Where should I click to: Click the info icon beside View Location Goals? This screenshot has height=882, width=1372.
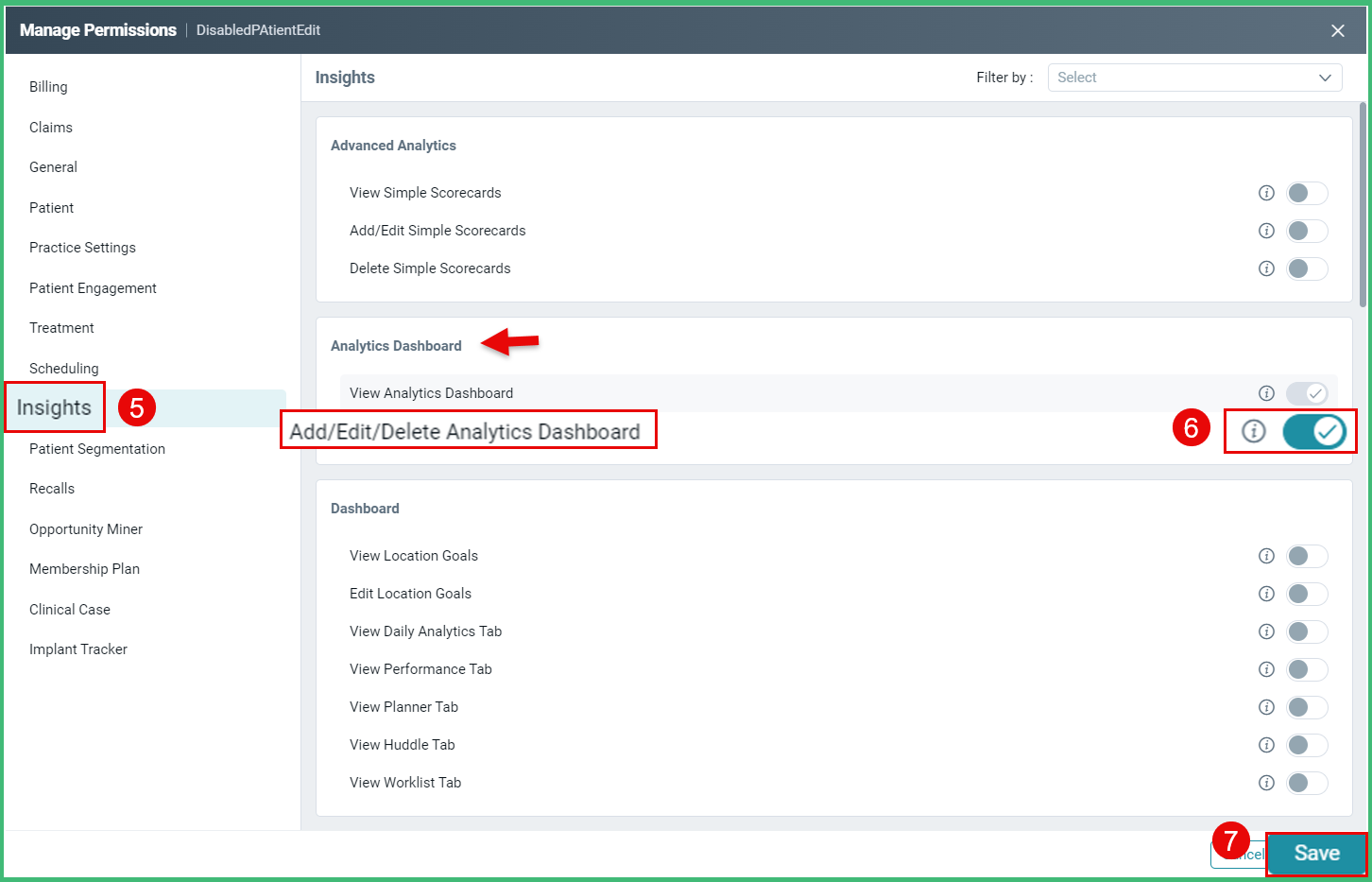tap(1266, 556)
